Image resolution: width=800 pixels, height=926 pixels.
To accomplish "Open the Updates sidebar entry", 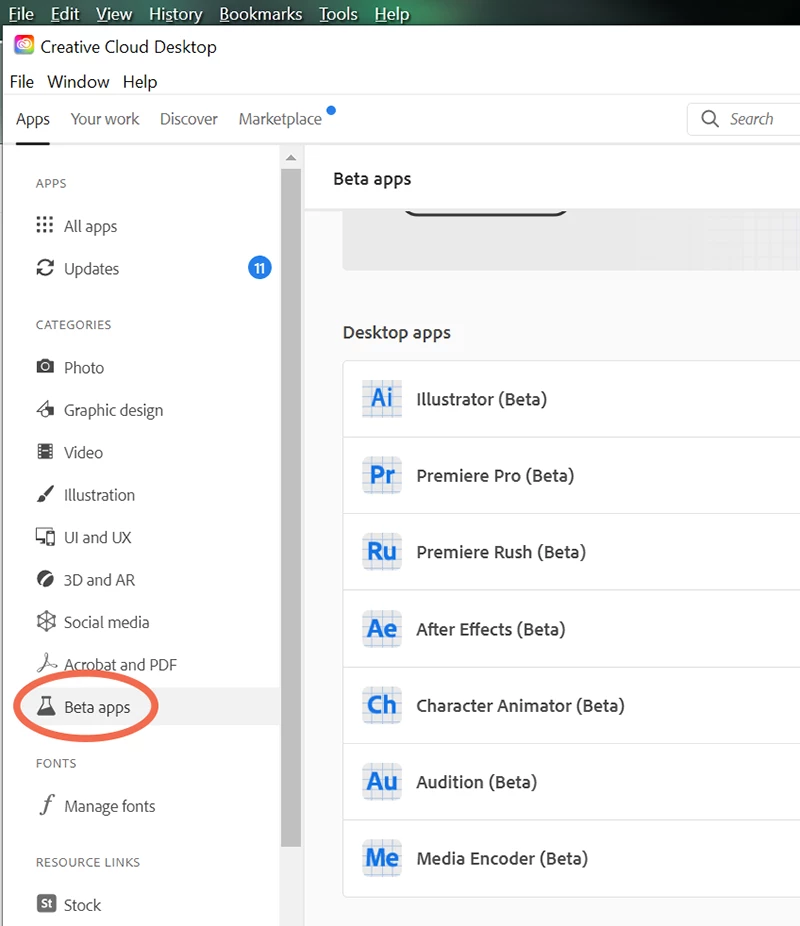I will tap(92, 269).
